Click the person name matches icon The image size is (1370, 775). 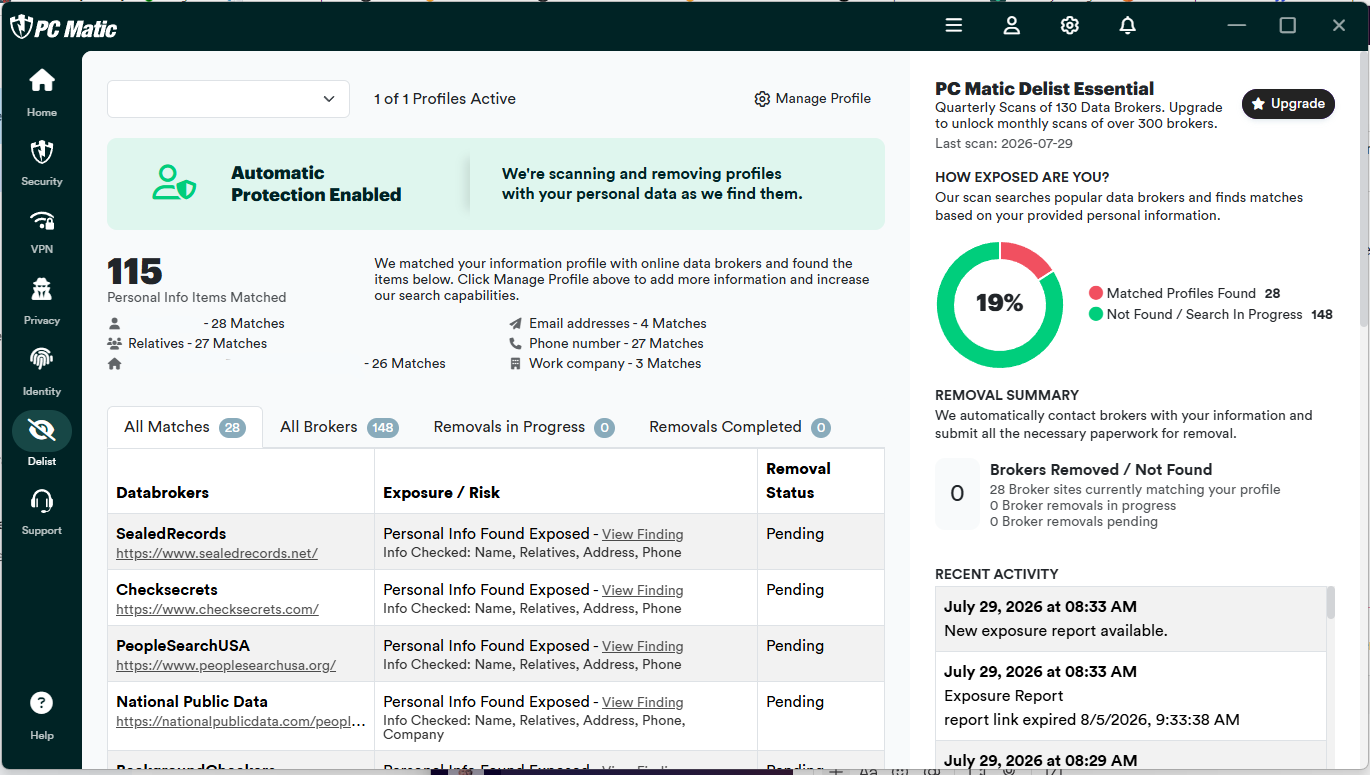[115, 324]
